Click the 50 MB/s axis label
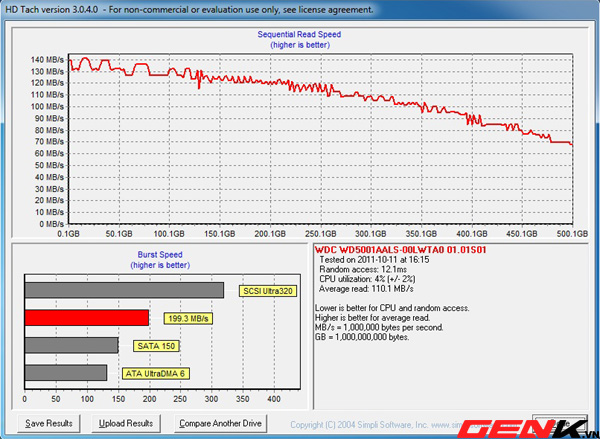 click(x=49, y=165)
